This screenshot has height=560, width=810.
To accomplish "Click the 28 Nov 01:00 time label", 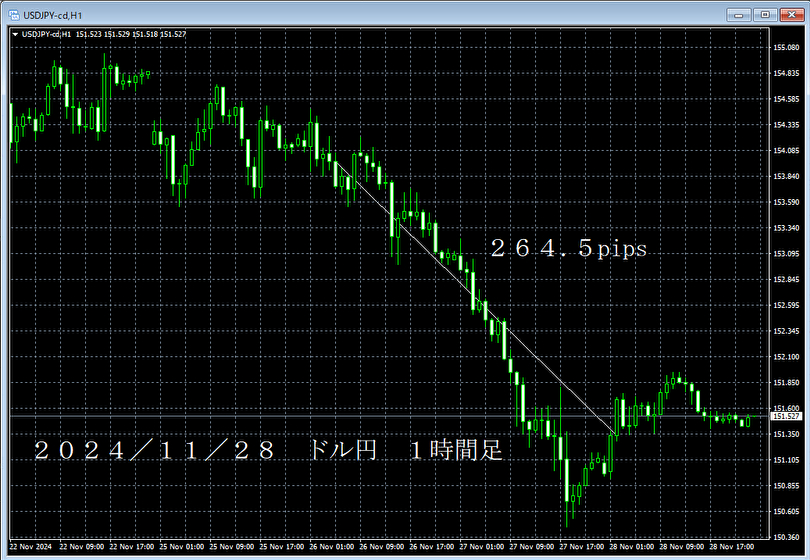I will pyautogui.click(x=632, y=547).
